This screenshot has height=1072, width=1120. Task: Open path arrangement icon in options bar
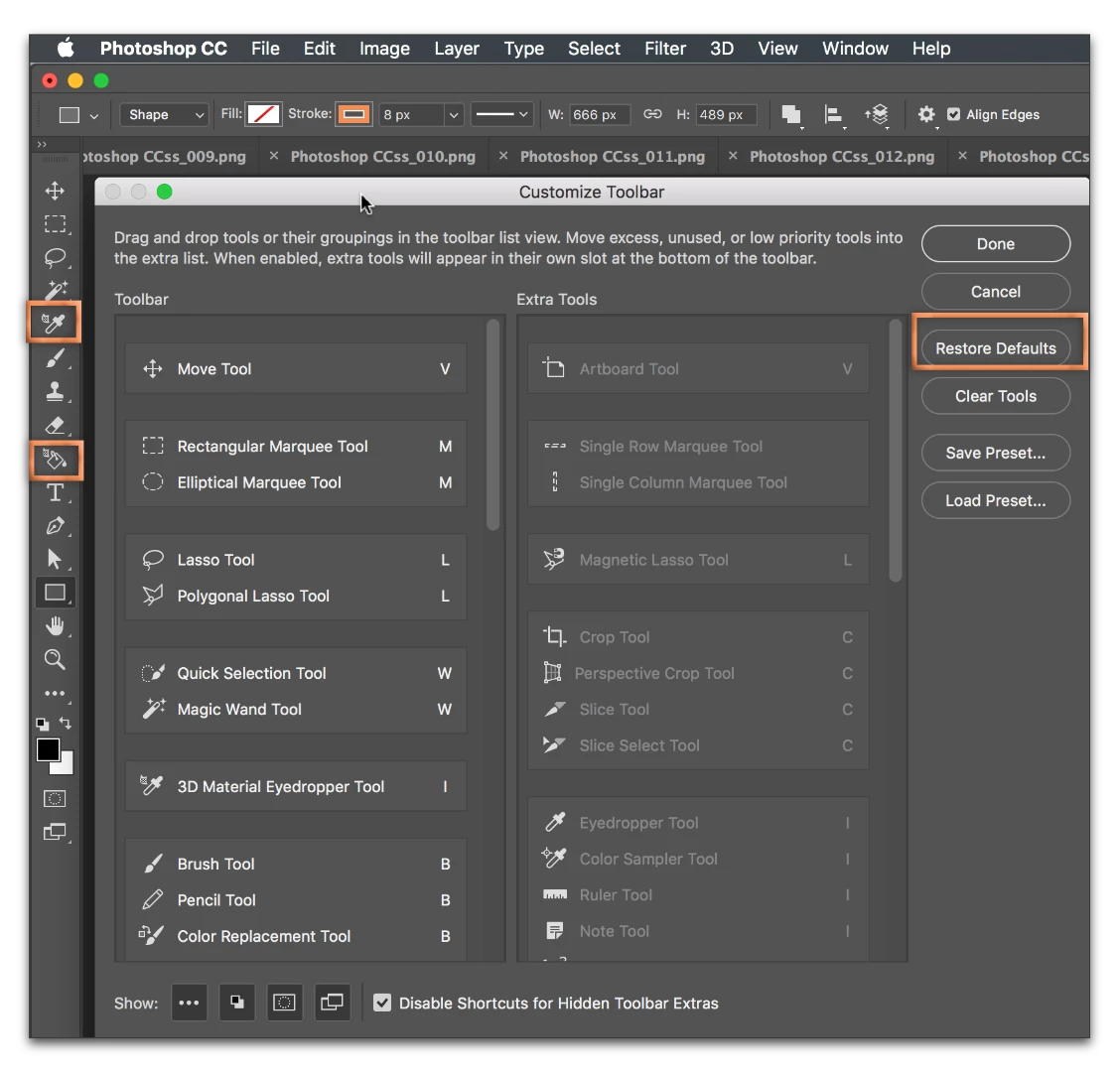(x=877, y=114)
